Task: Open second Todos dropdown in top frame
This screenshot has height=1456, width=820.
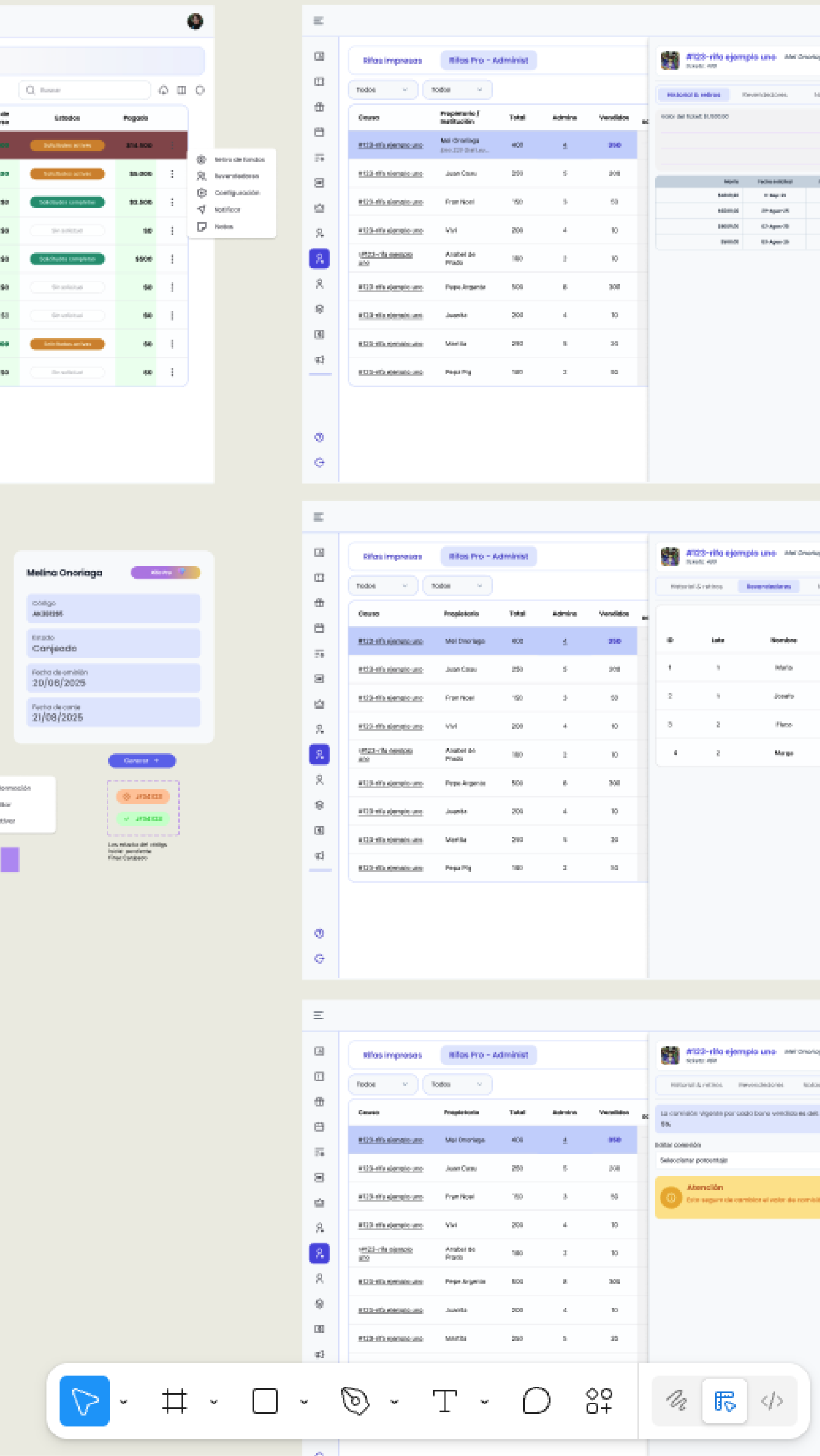Action: (x=458, y=89)
